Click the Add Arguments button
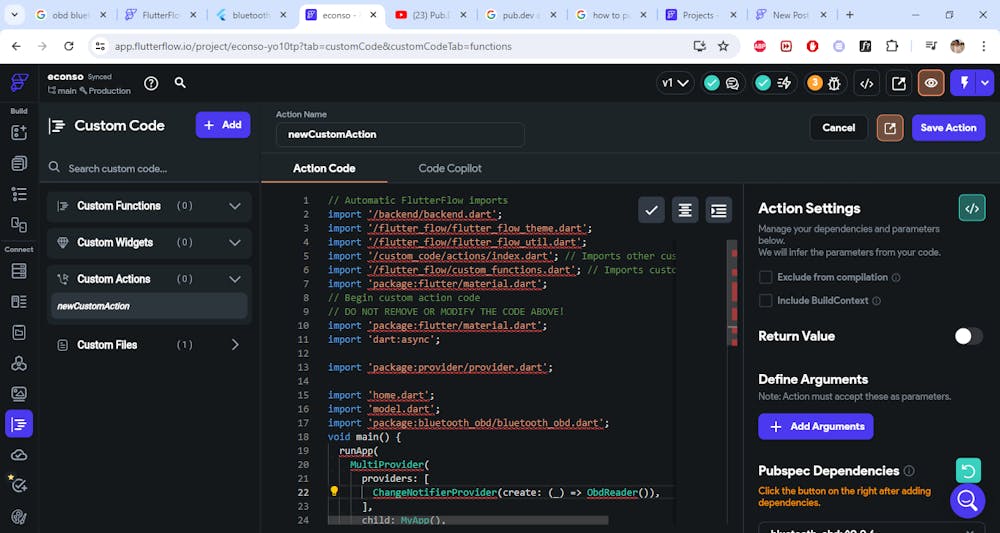The image size is (1000, 533). click(x=816, y=427)
